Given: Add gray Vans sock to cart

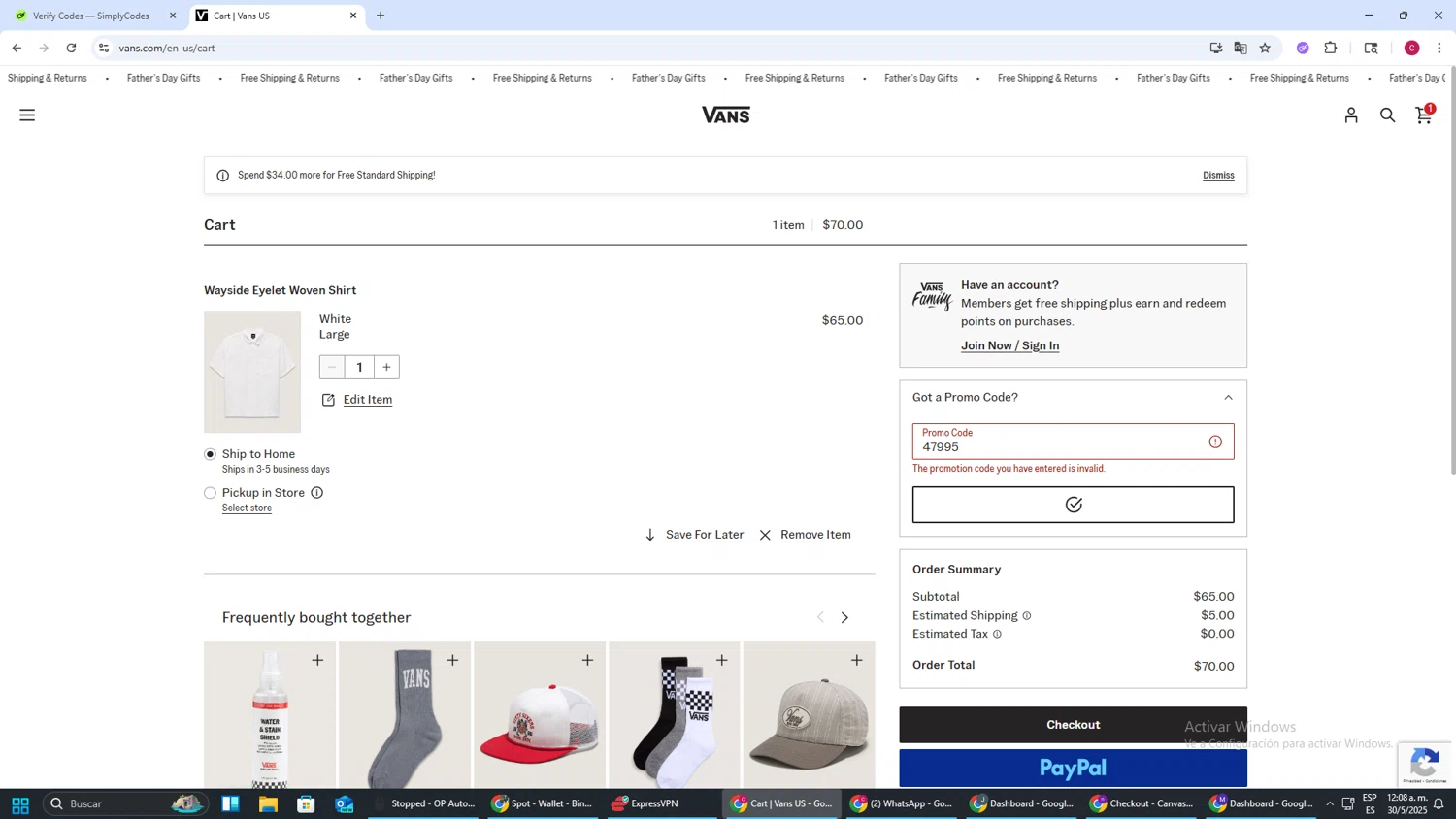Looking at the screenshot, I should [x=452, y=660].
